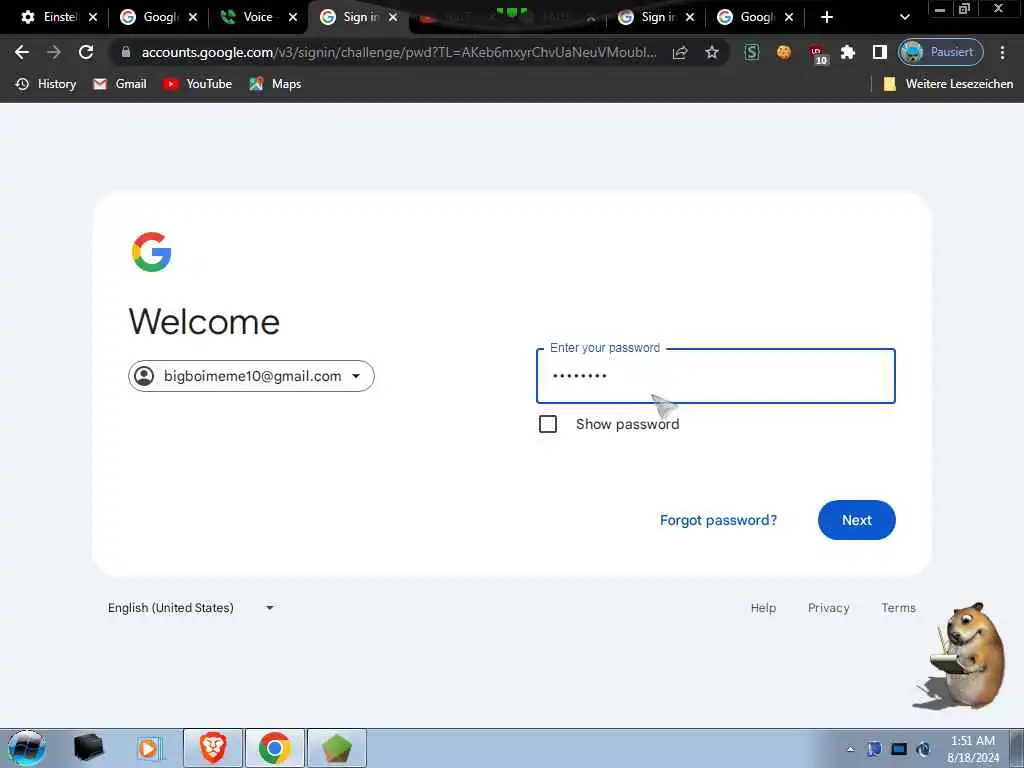Click the Next button
This screenshot has width=1024, height=768.
857,520
